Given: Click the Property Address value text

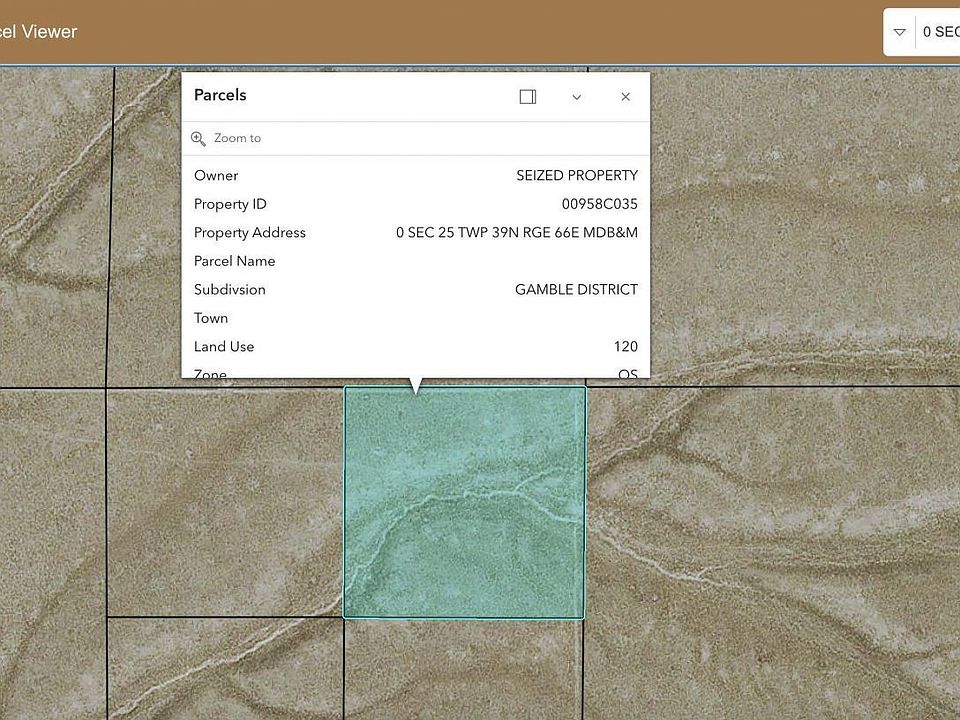Looking at the screenshot, I should (x=516, y=233).
